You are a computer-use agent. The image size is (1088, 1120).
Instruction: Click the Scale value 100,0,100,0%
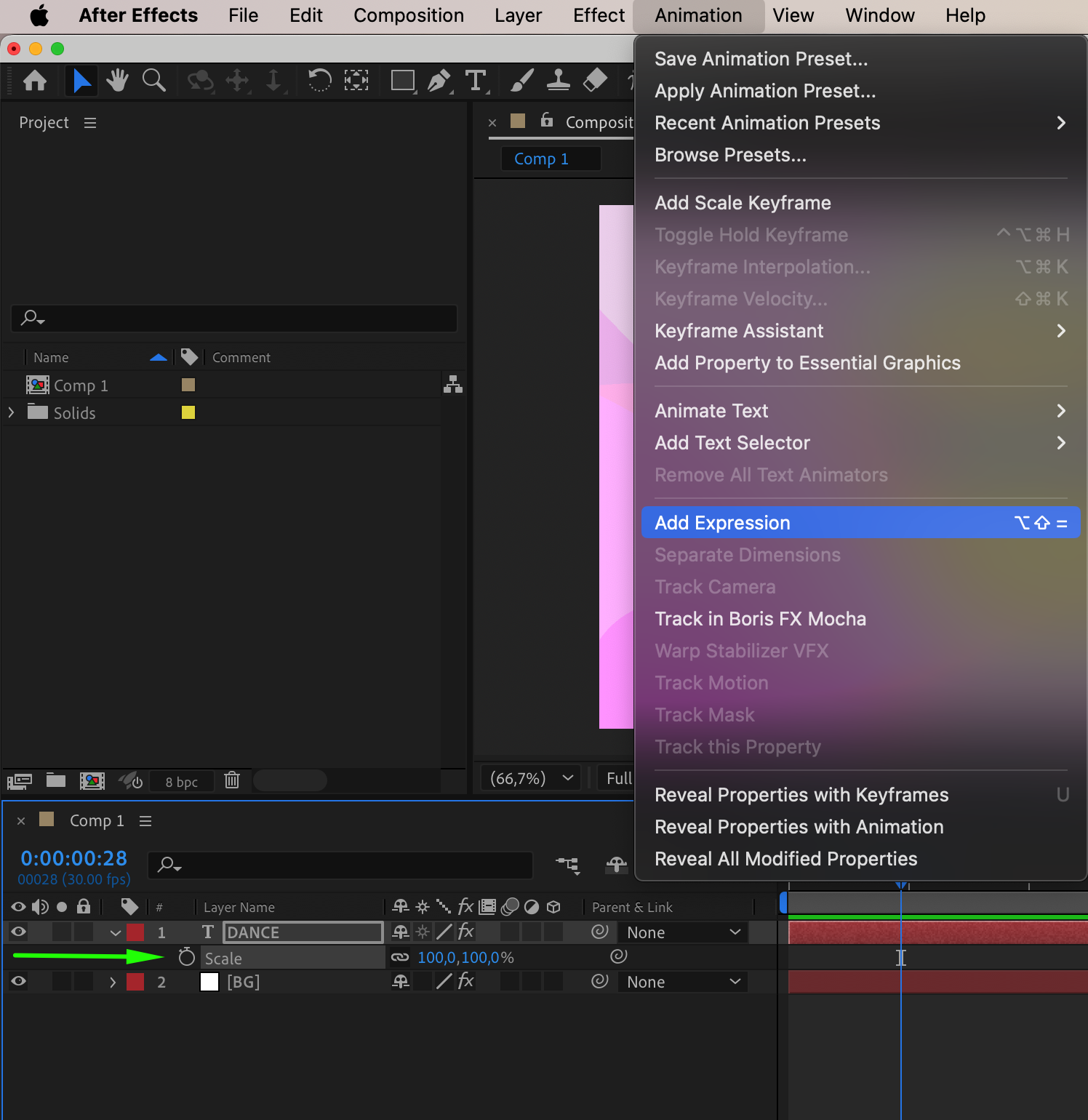pos(465,957)
